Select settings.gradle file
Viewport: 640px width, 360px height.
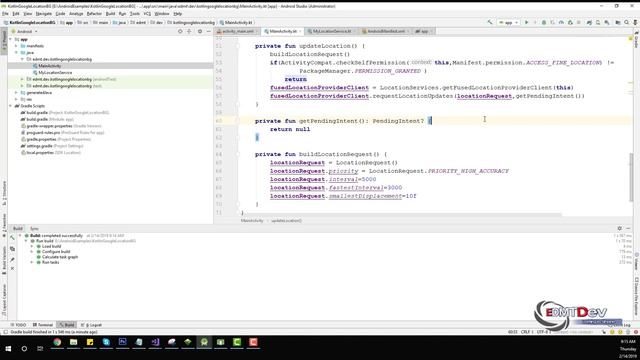(x=52, y=146)
